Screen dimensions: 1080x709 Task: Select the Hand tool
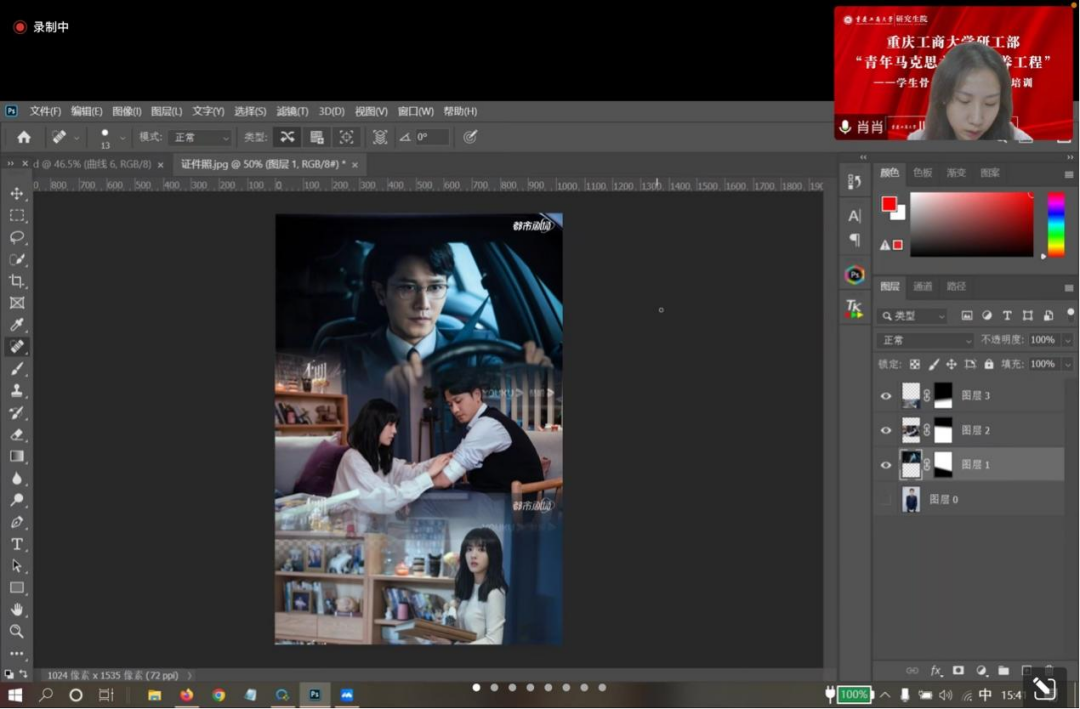tap(17, 610)
